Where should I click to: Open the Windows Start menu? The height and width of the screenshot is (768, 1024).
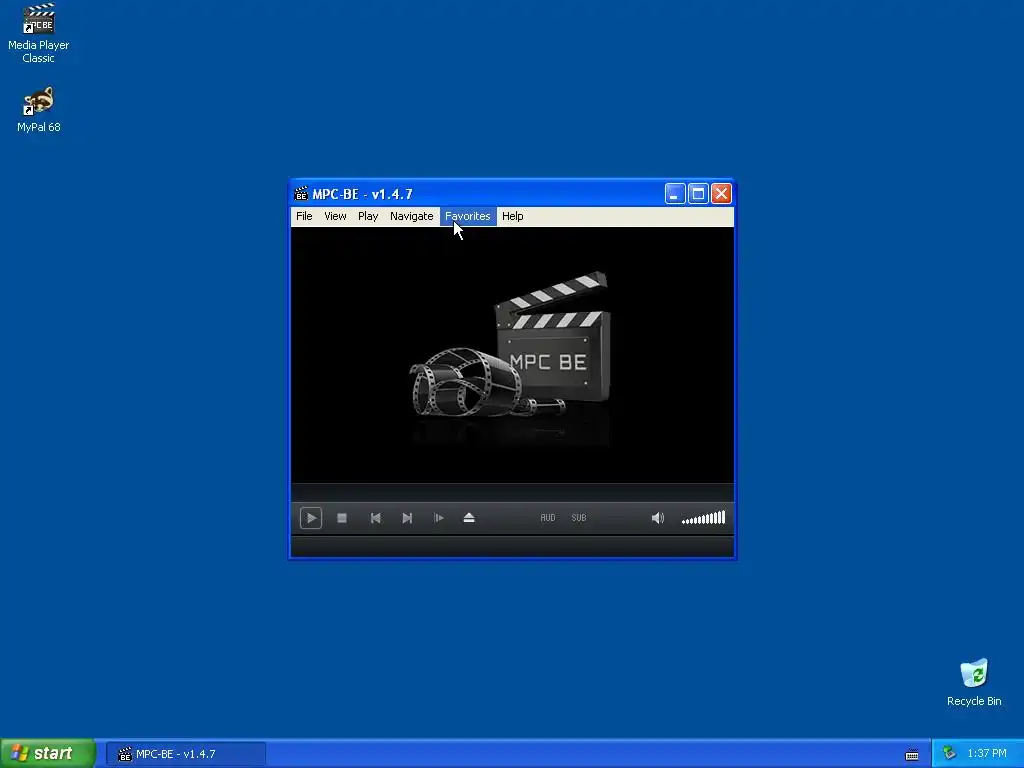point(48,754)
